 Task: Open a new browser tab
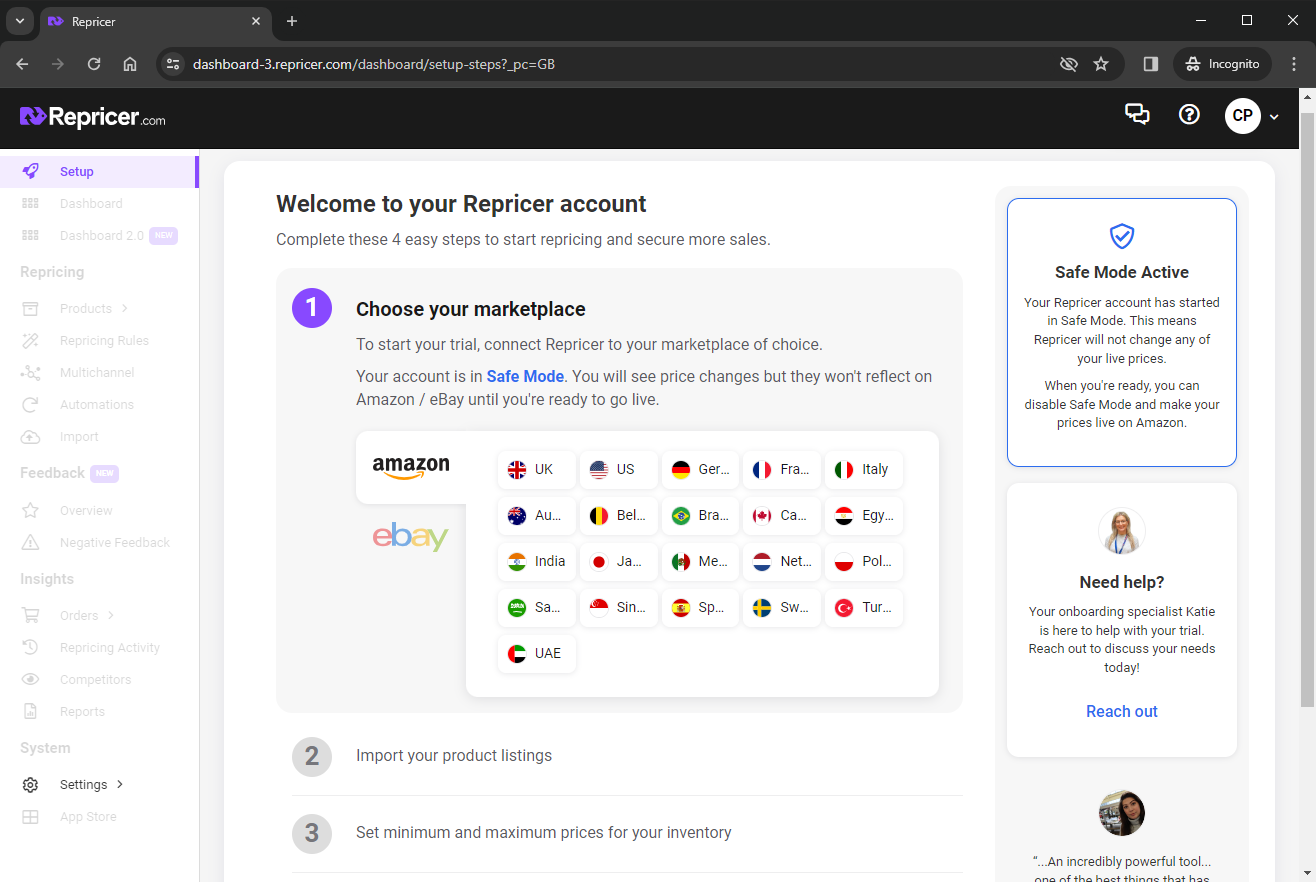(x=292, y=21)
